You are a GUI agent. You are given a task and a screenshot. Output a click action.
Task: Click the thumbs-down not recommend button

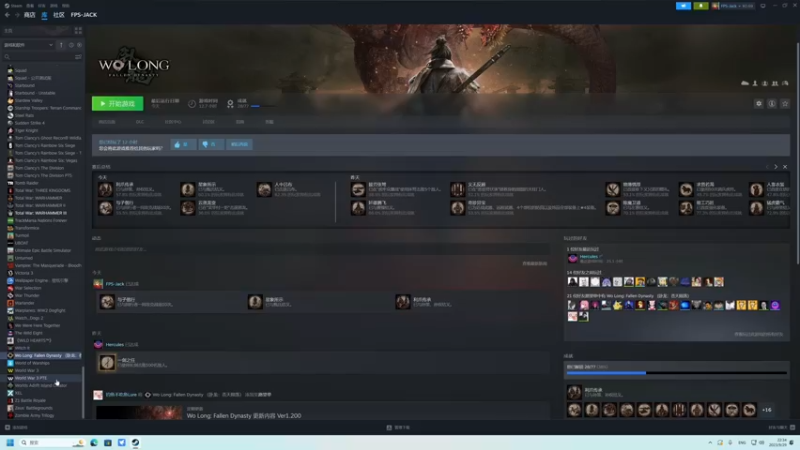pos(211,144)
